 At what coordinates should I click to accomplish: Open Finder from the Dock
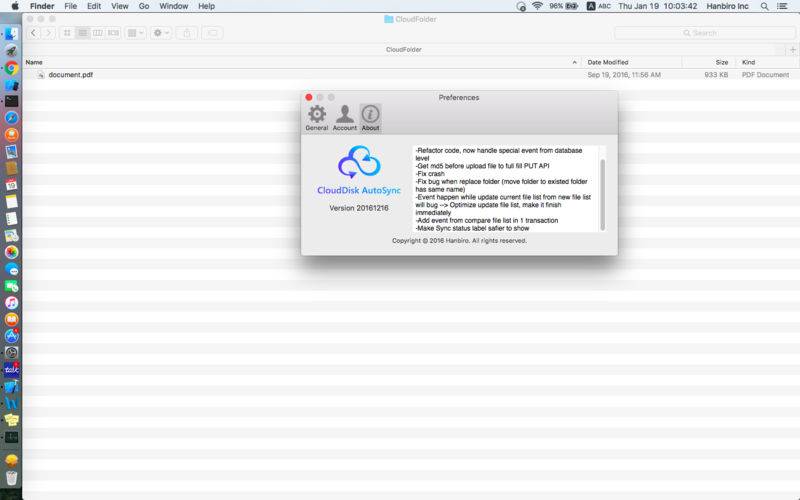[x=11, y=34]
